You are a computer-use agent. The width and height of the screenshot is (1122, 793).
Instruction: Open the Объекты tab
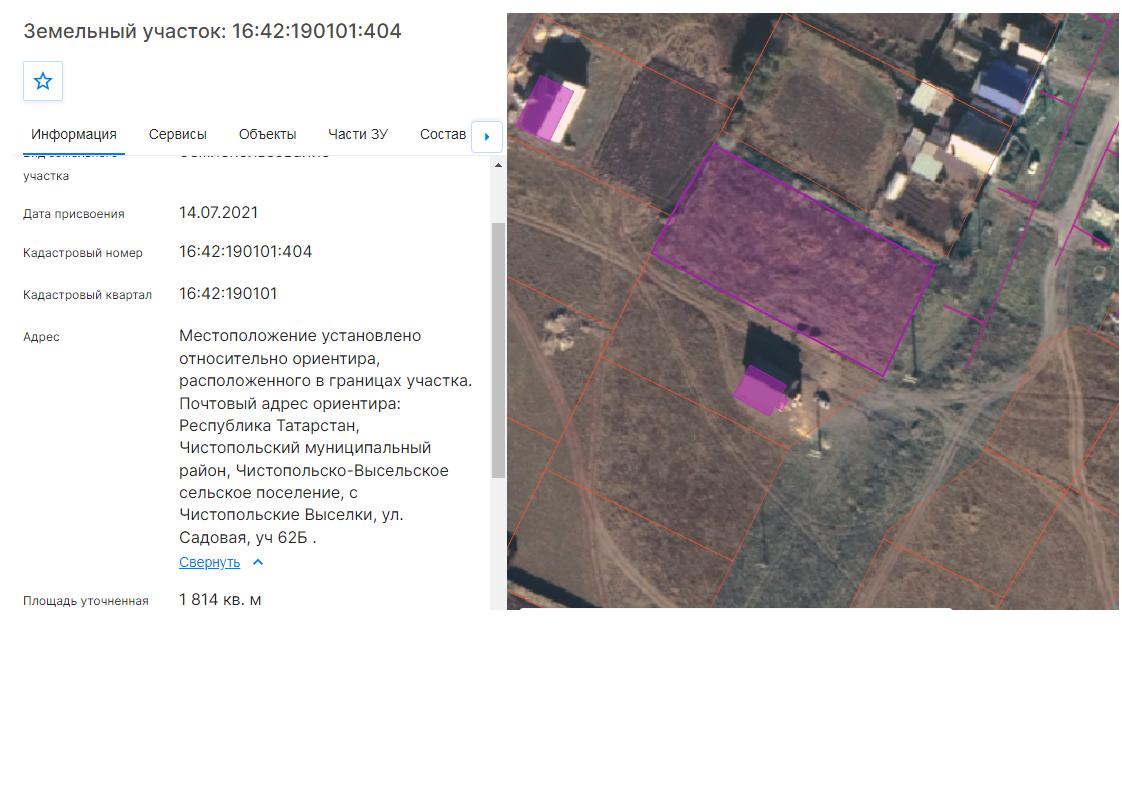[x=268, y=135]
